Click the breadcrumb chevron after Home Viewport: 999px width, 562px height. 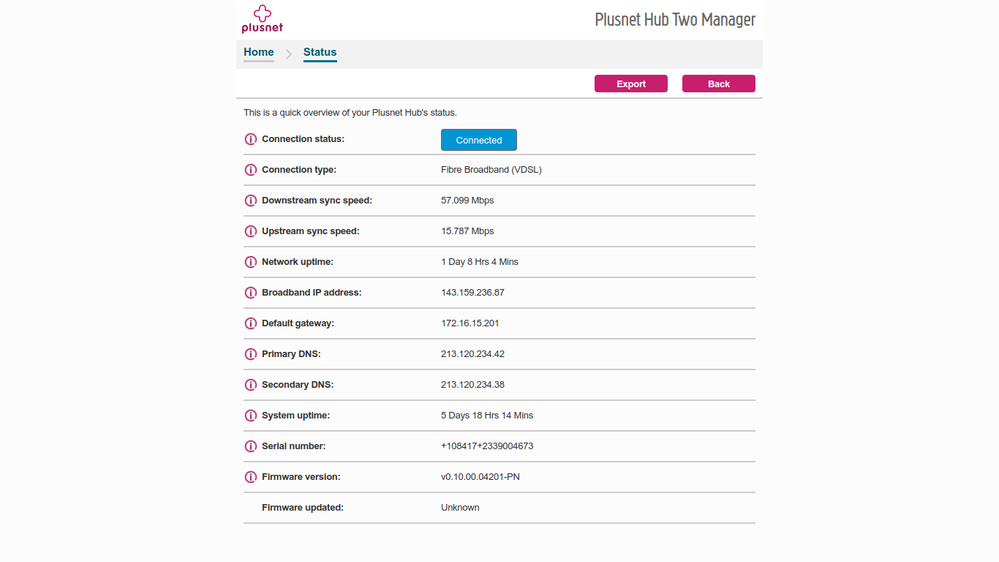[x=289, y=54]
